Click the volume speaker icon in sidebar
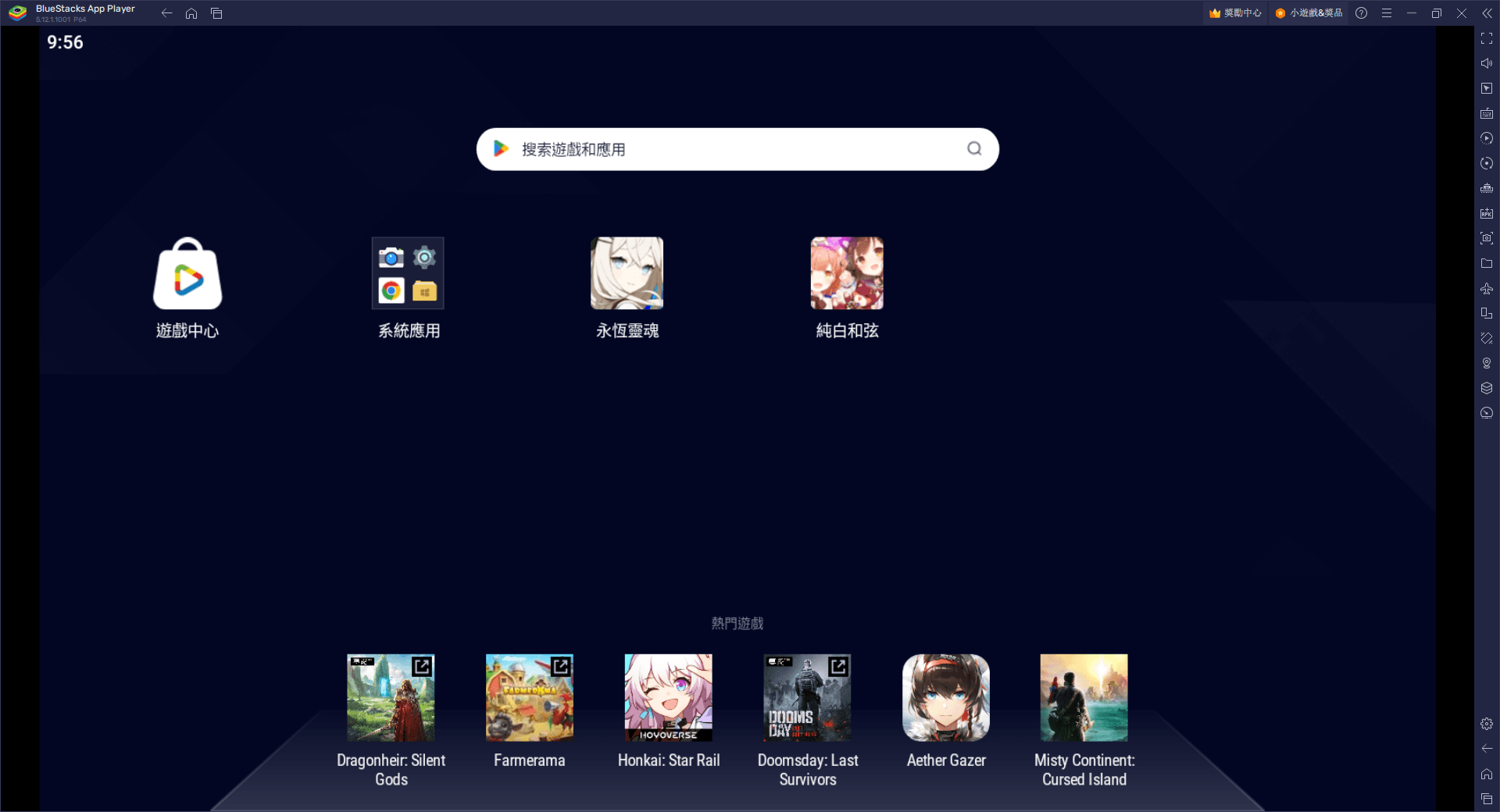The image size is (1500, 812). click(1487, 63)
